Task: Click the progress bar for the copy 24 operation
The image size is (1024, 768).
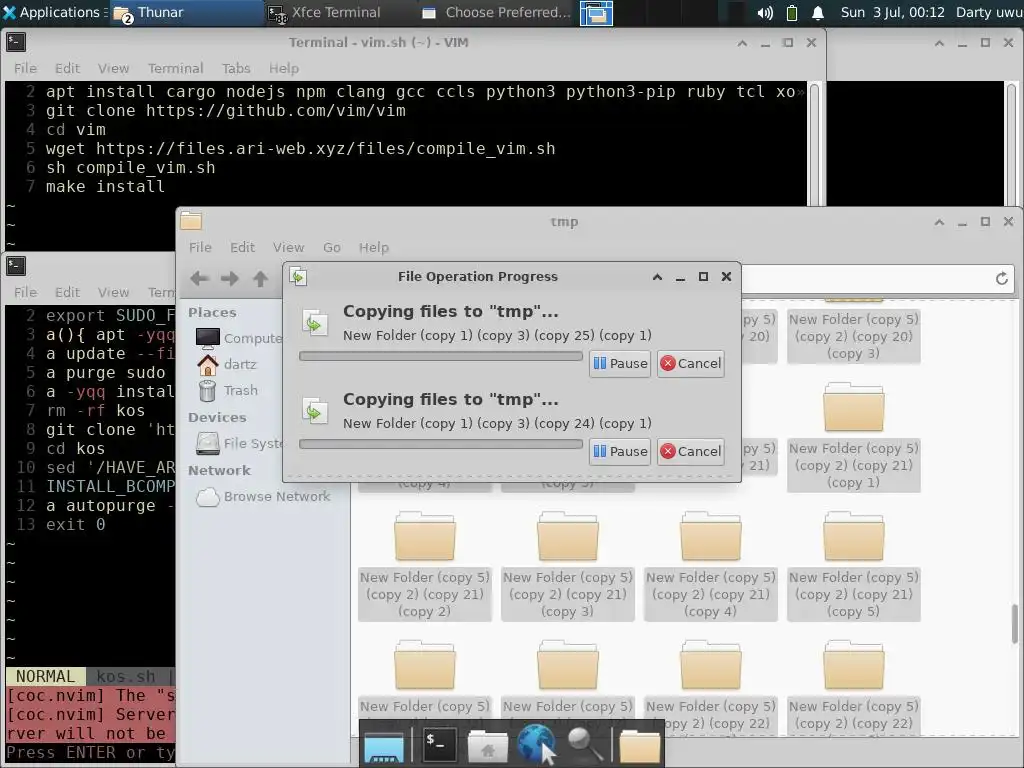Action: [441, 444]
